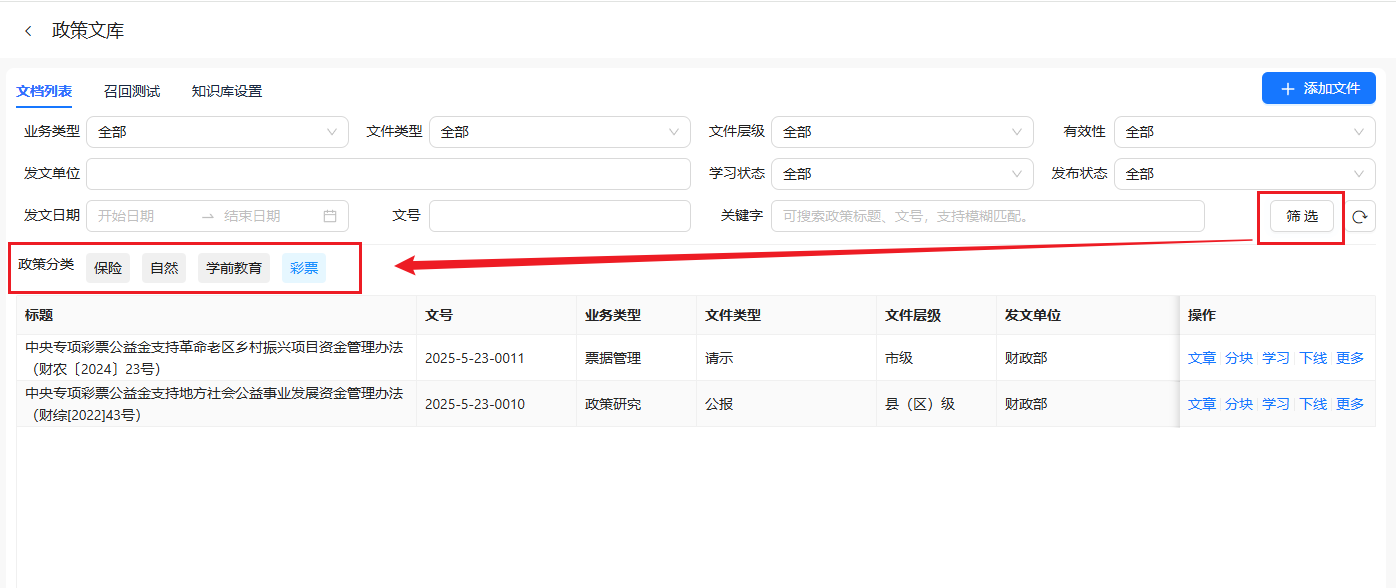1396x588 pixels.
Task: Expand the 业务类型 dropdown
Action: click(217, 132)
